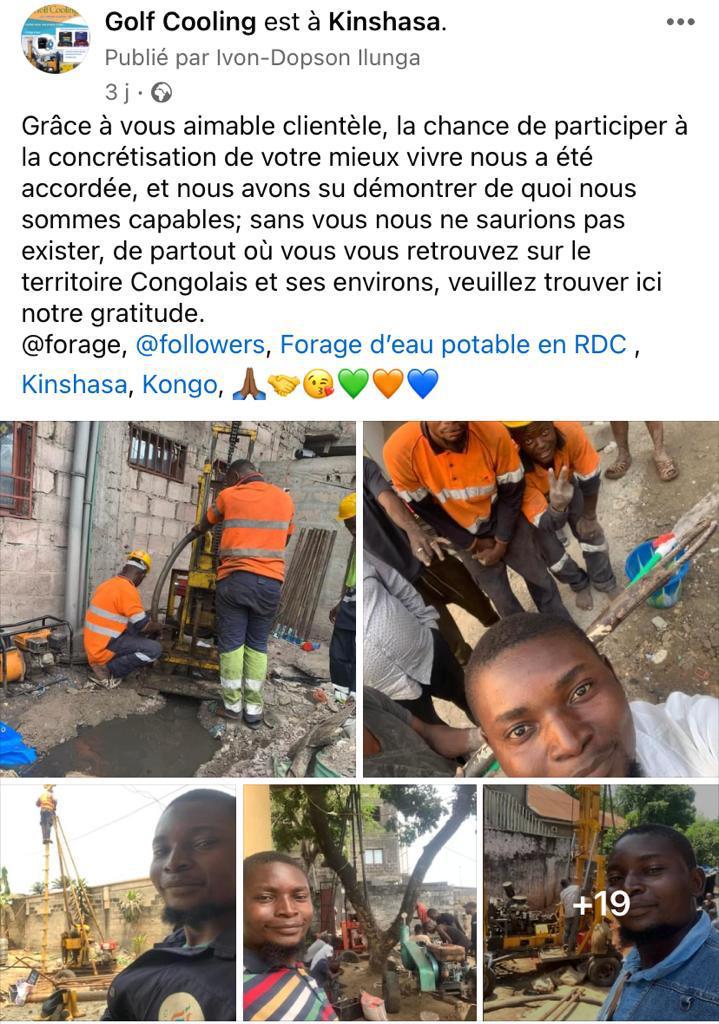This screenshot has height=1024, width=719.
Task: Click the blue heart emoji
Action: coord(423,383)
